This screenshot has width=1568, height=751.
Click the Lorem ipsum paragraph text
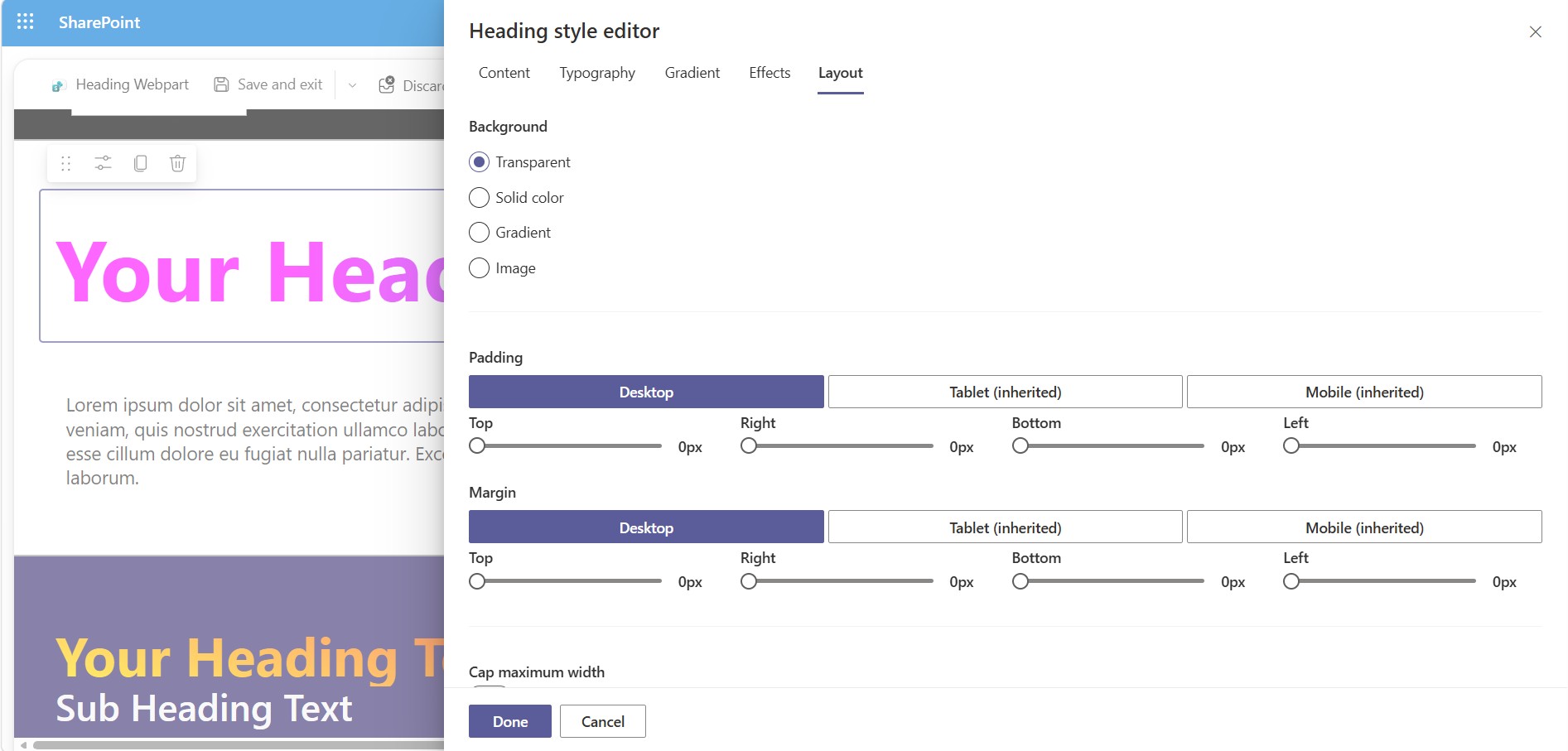pos(255,441)
